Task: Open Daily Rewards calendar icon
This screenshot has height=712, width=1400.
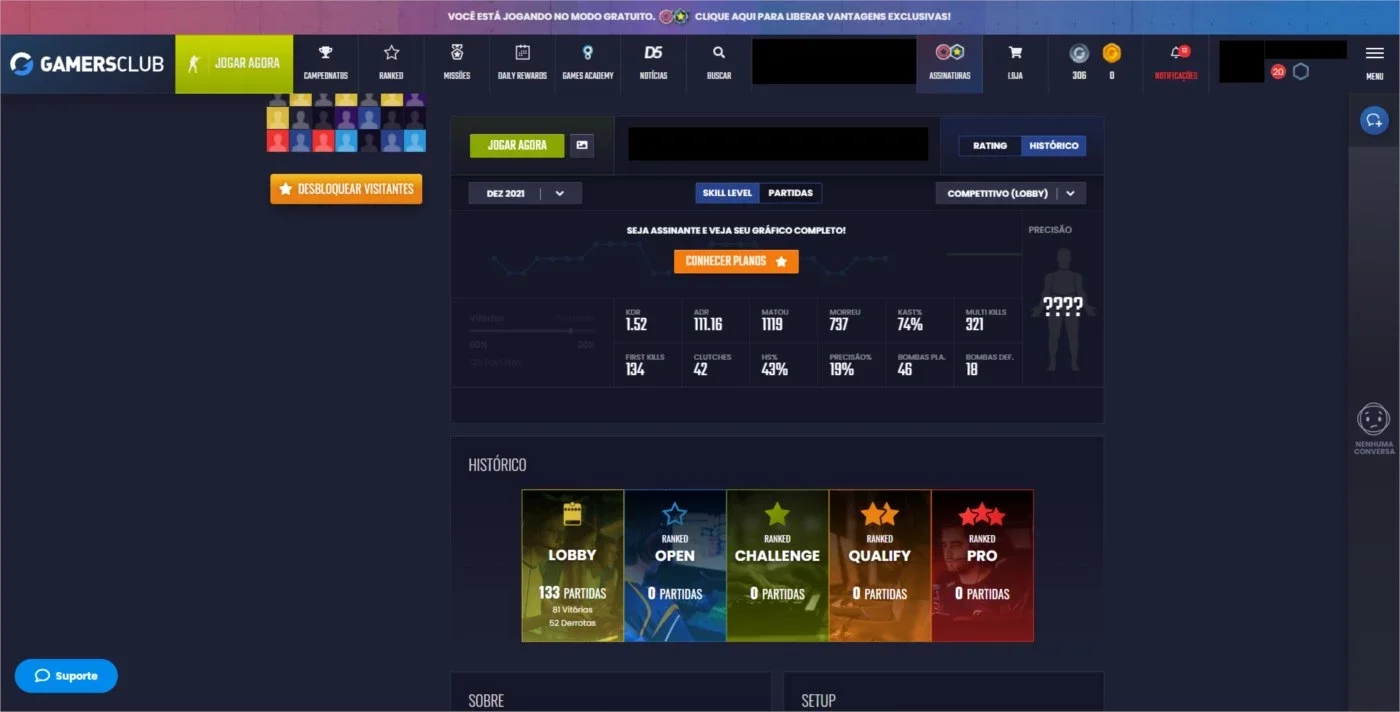Action: [522, 53]
